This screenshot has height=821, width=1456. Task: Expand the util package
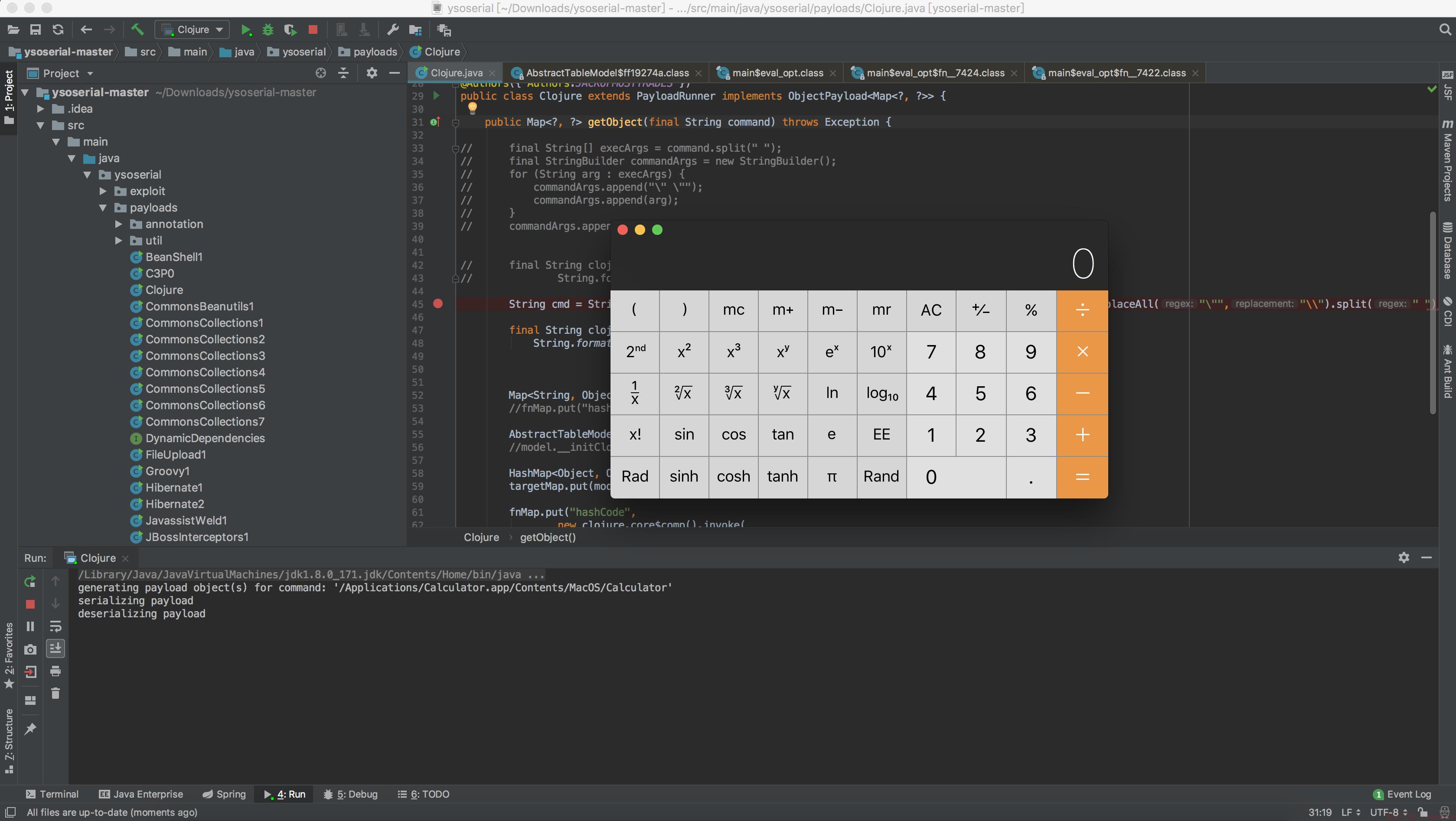(x=119, y=241)
